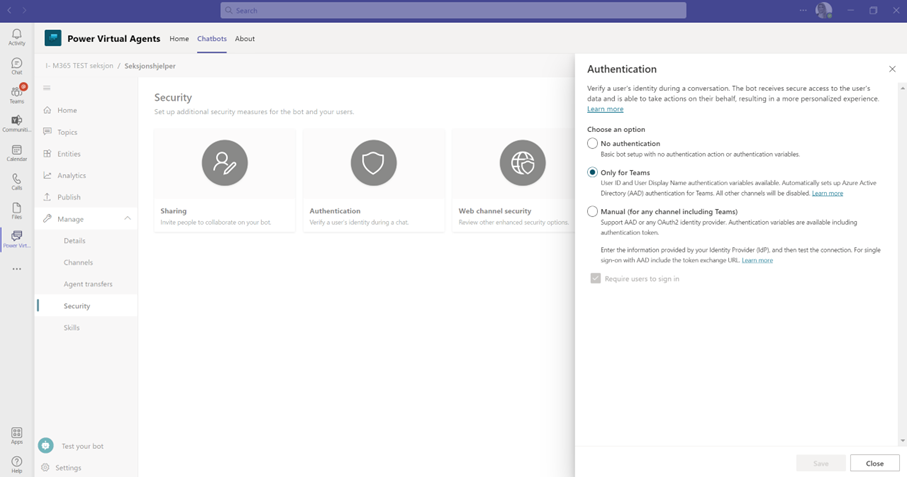Open Agent transfers under Manage
Image resolution: width=907 pixels, height=477 pixels.
point(86,284)
